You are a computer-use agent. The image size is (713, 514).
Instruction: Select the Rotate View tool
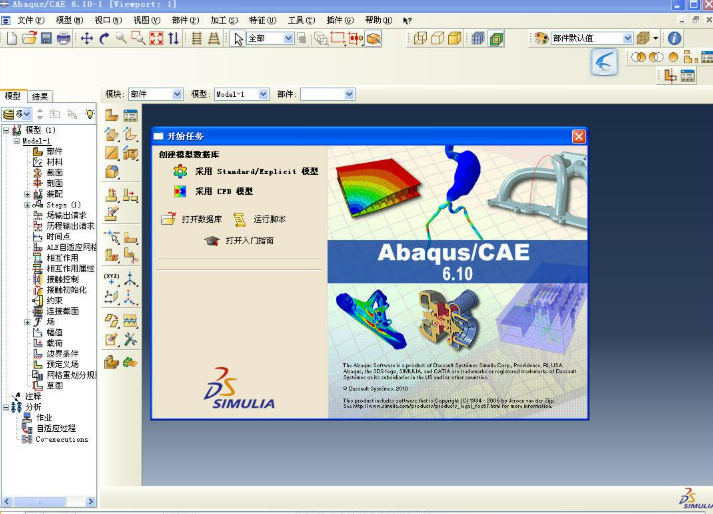coord(104,38)
